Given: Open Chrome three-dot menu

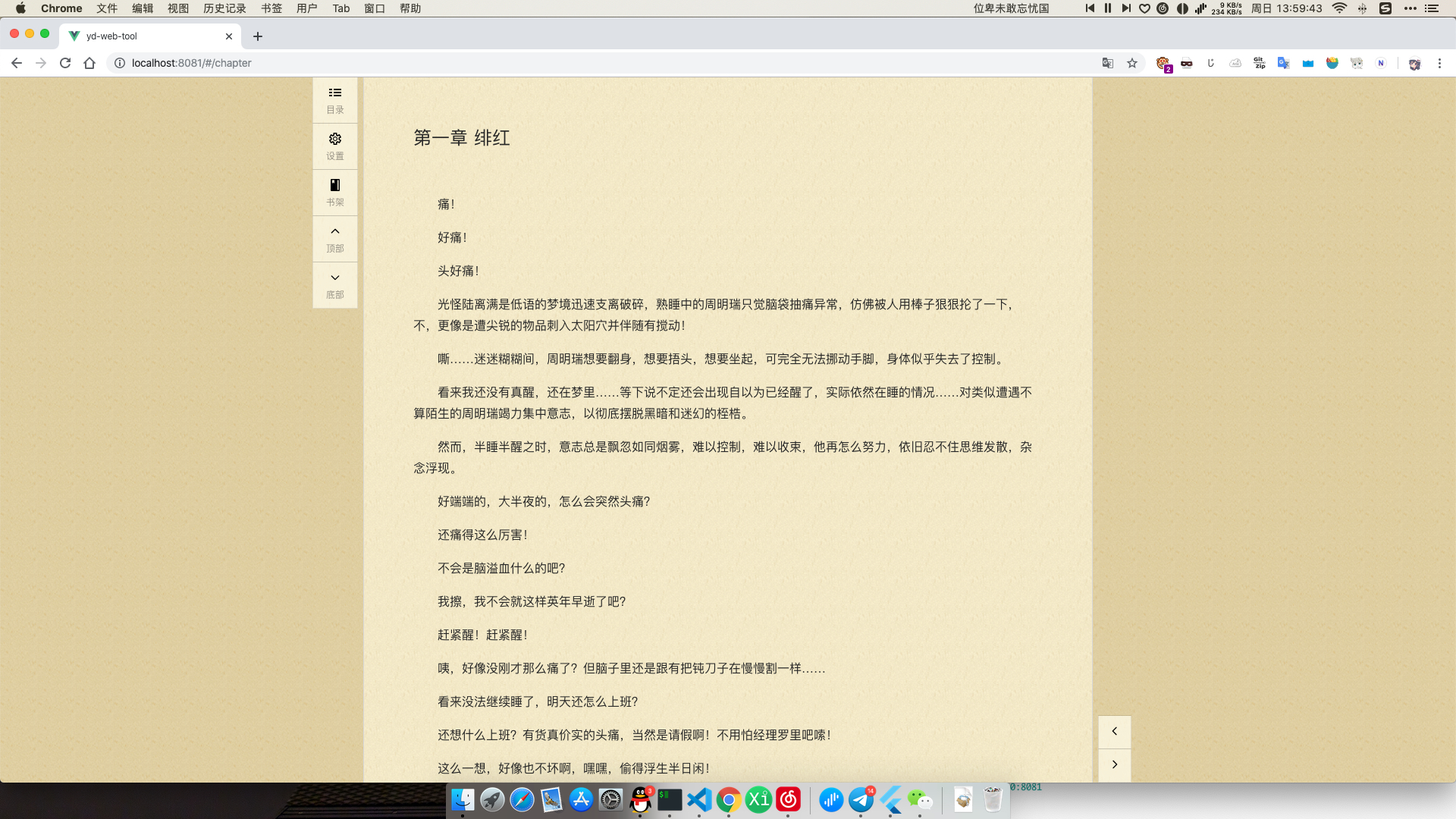Looking at the screenshot, I should [x=1439, y=63].
